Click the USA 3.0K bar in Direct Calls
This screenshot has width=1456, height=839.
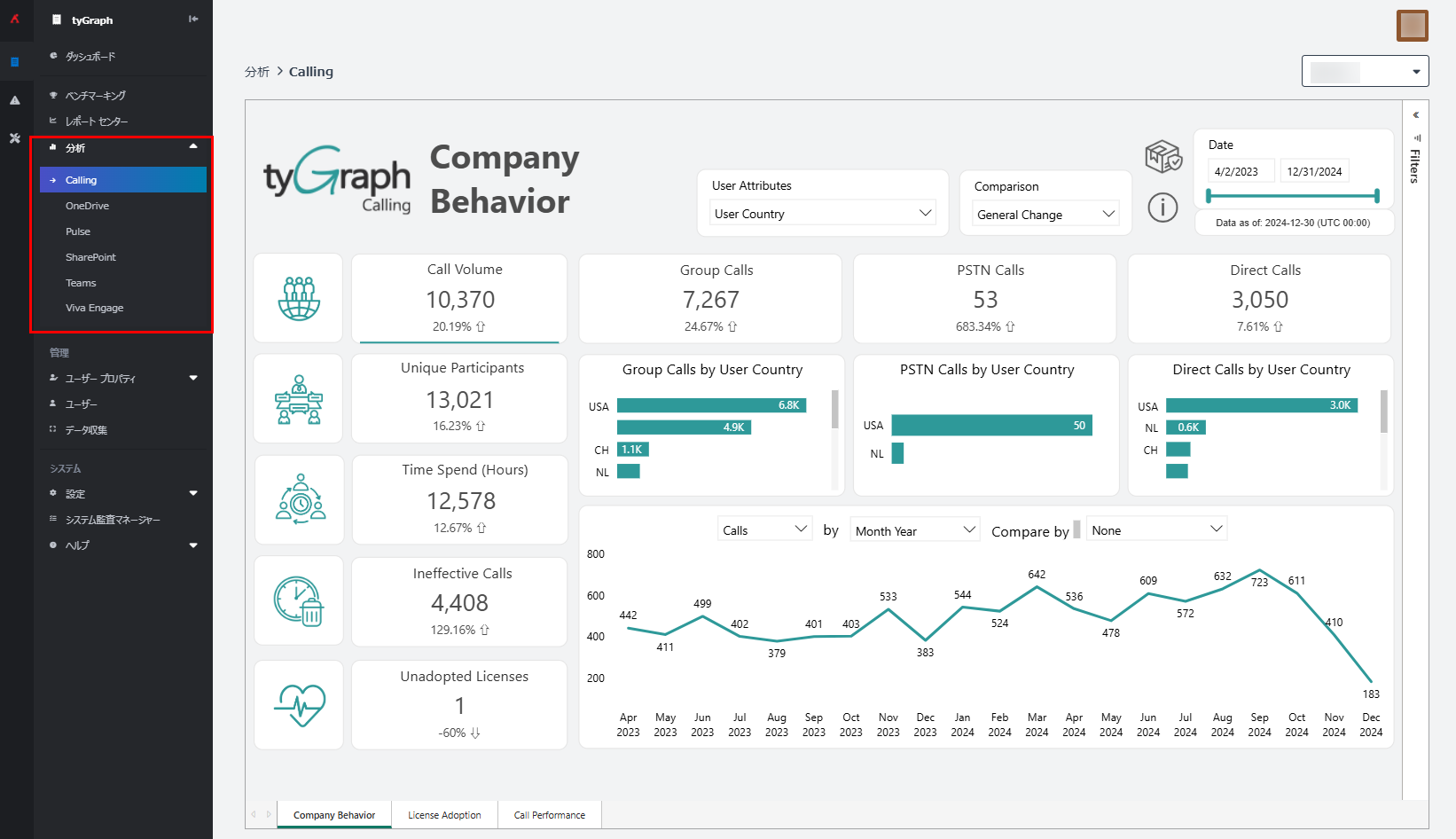coord(1262,405)
